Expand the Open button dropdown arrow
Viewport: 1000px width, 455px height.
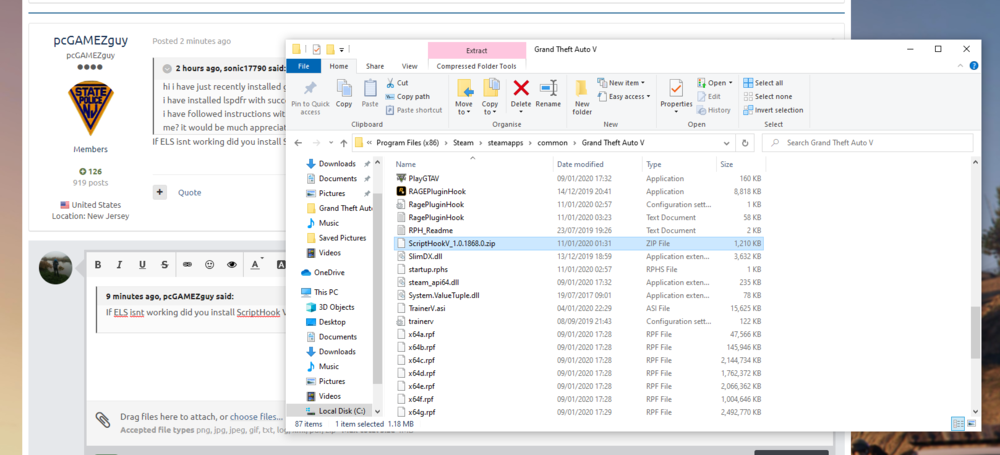coord(730,83)
